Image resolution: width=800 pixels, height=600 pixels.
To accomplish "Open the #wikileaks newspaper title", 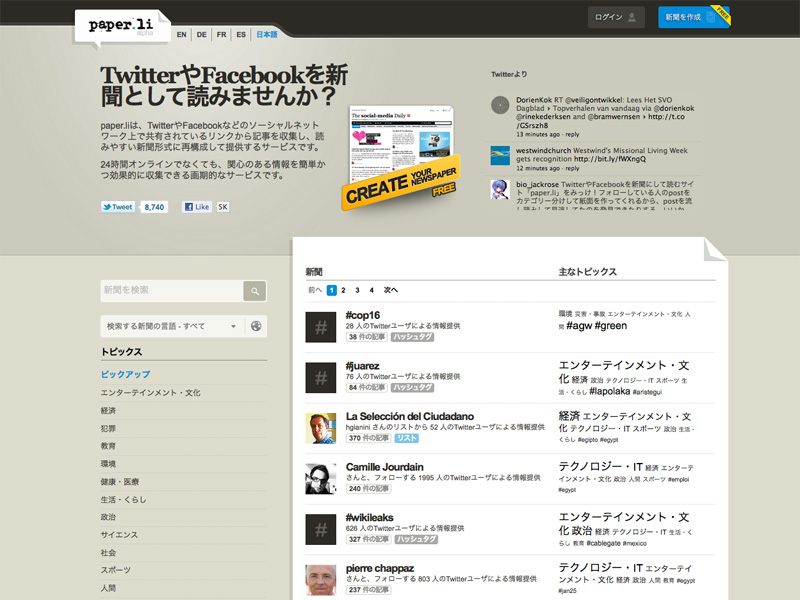I will pos(369,517).
